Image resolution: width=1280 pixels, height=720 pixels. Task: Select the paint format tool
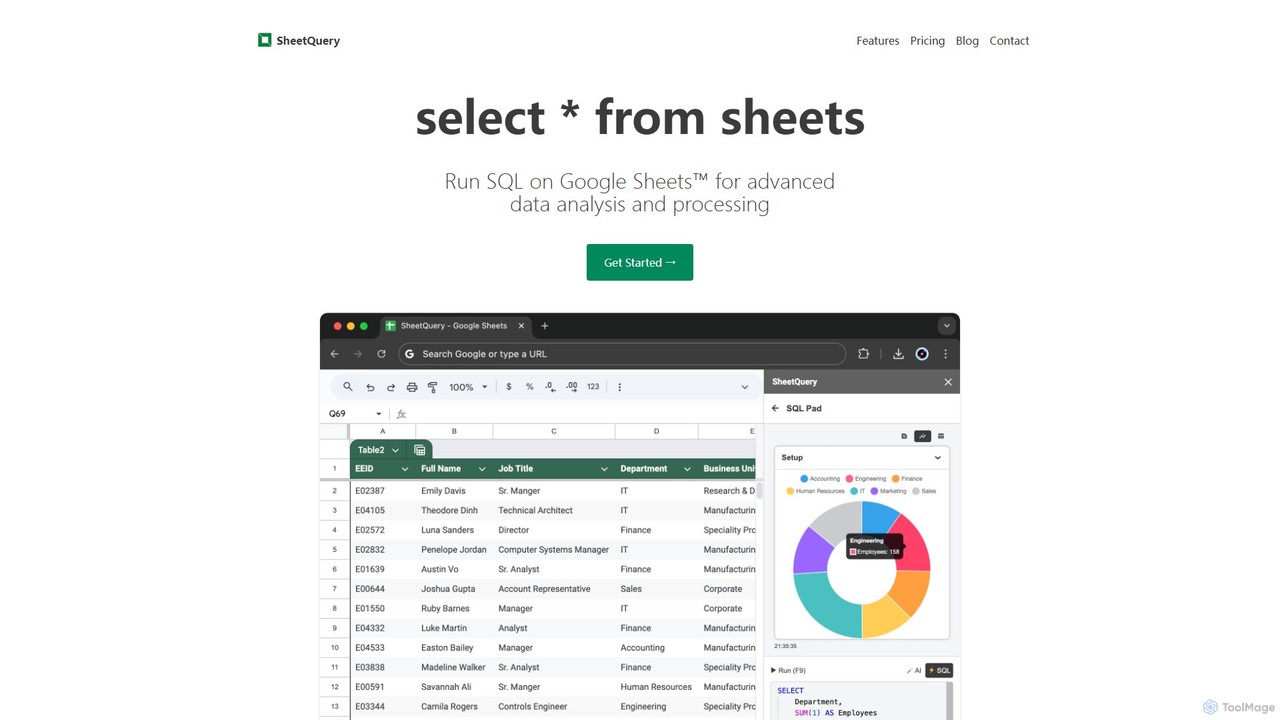click(433, 387)
